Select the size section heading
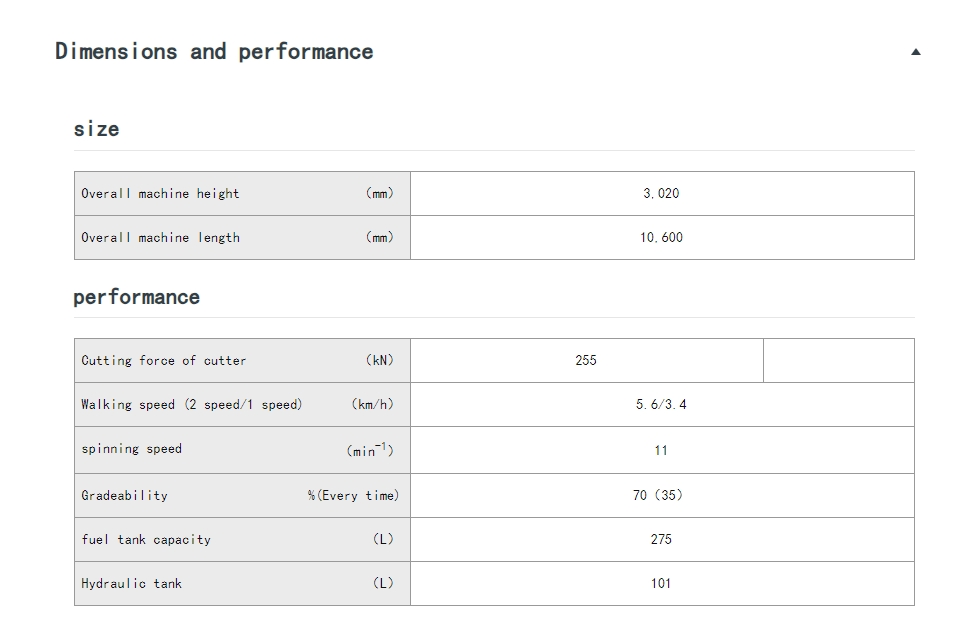This screenshot has width=957, height=617. point(96,129)
